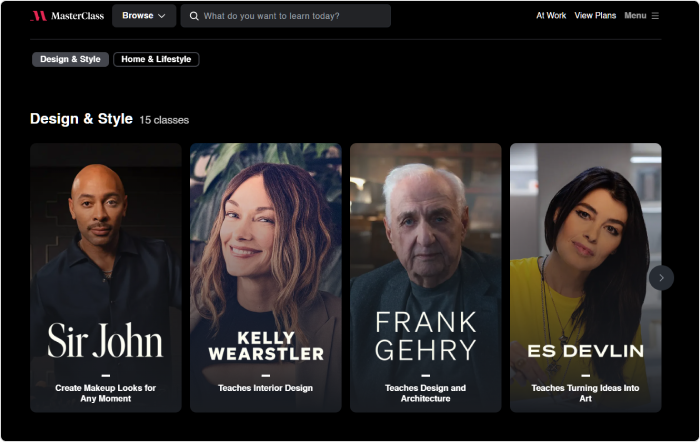Click 'Teaches Design and Architecture' caption

tap(425, 393)
